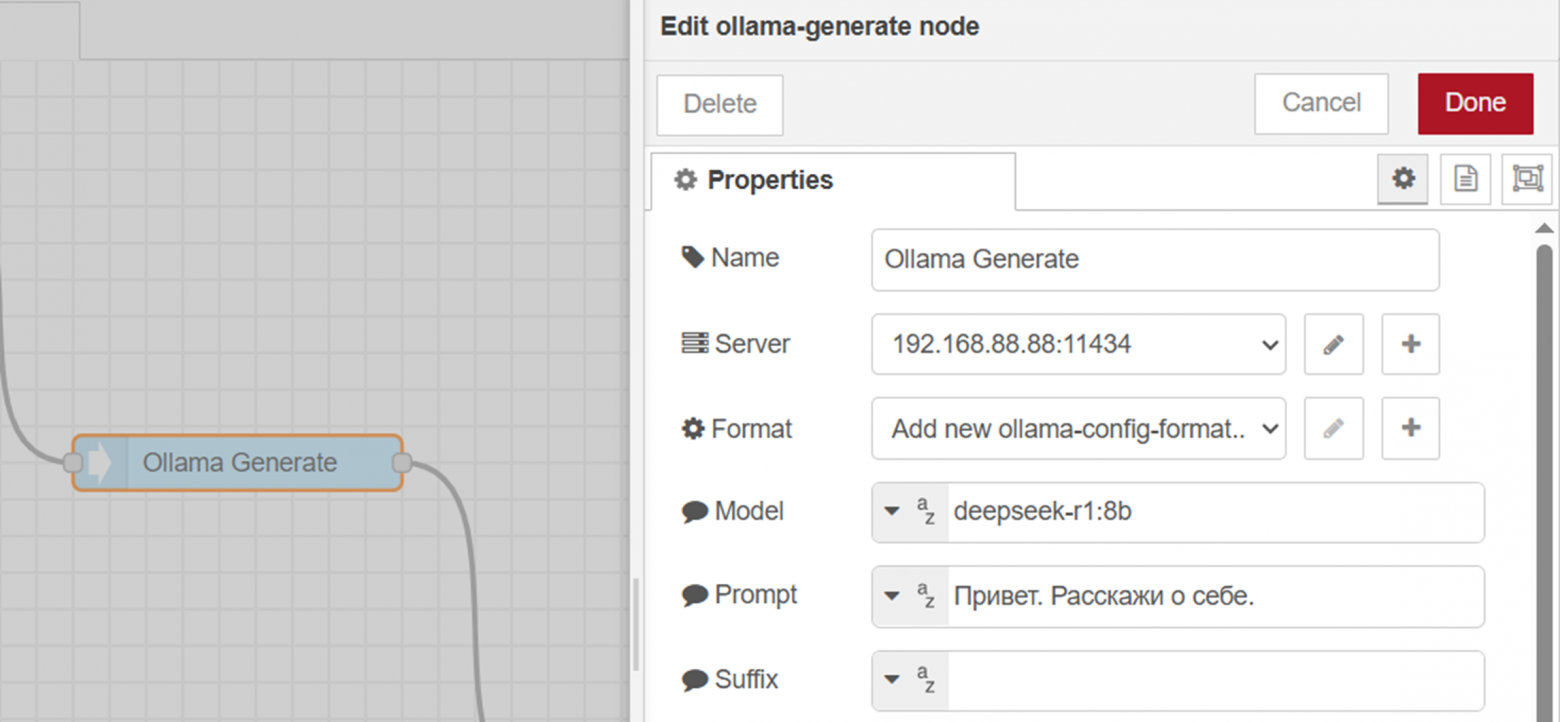Confirm changes with the Done button
This screenshot has width=1560, height=722.
[1475, 102]
